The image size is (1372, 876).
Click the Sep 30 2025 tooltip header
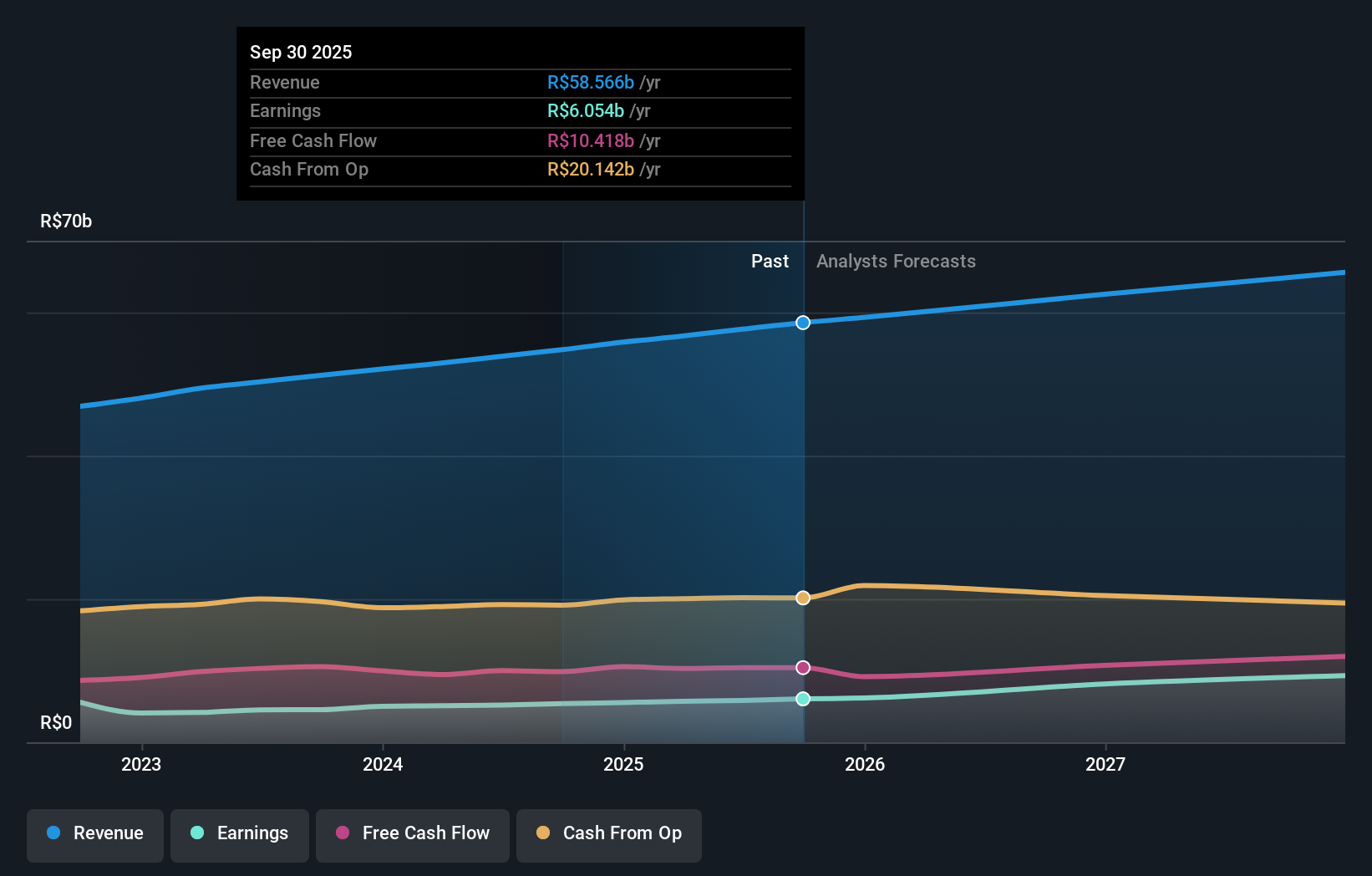[x=301, y=52]
